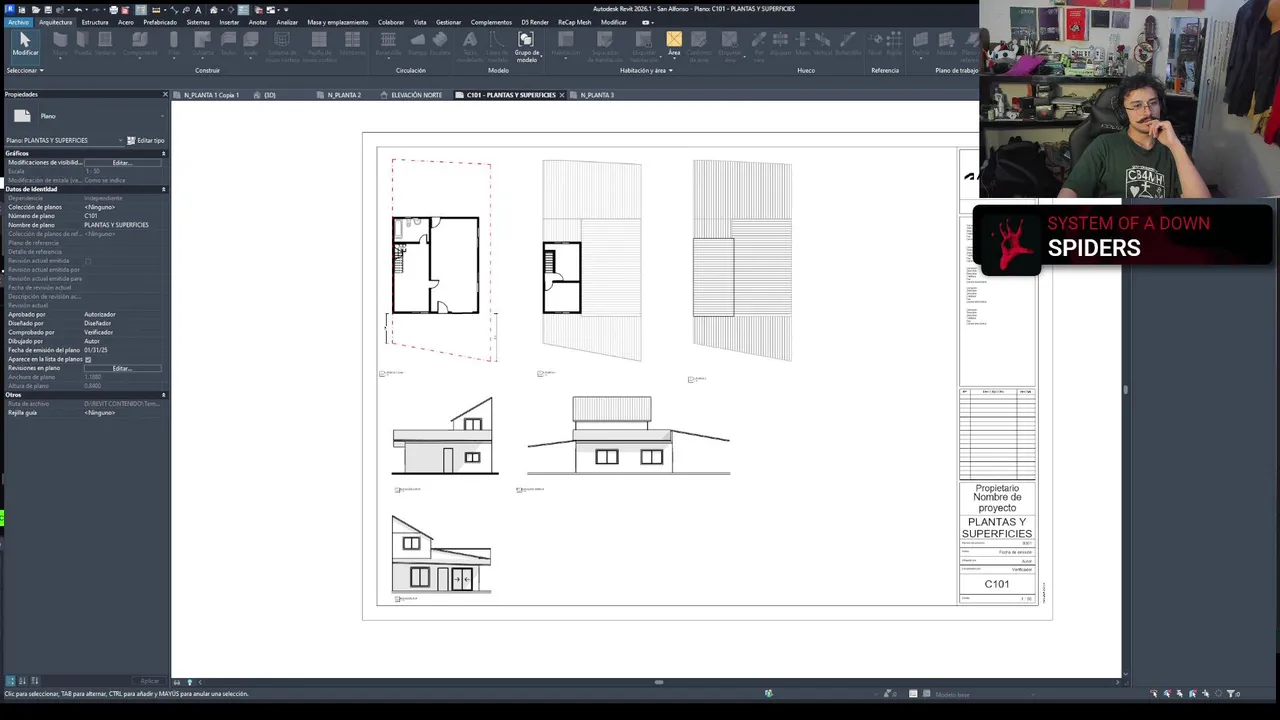The width and height of the screenshot is (1280, 720).
Task: Choose the Muro wall tool
Action: pyautogui.click(x=60, y=44)
